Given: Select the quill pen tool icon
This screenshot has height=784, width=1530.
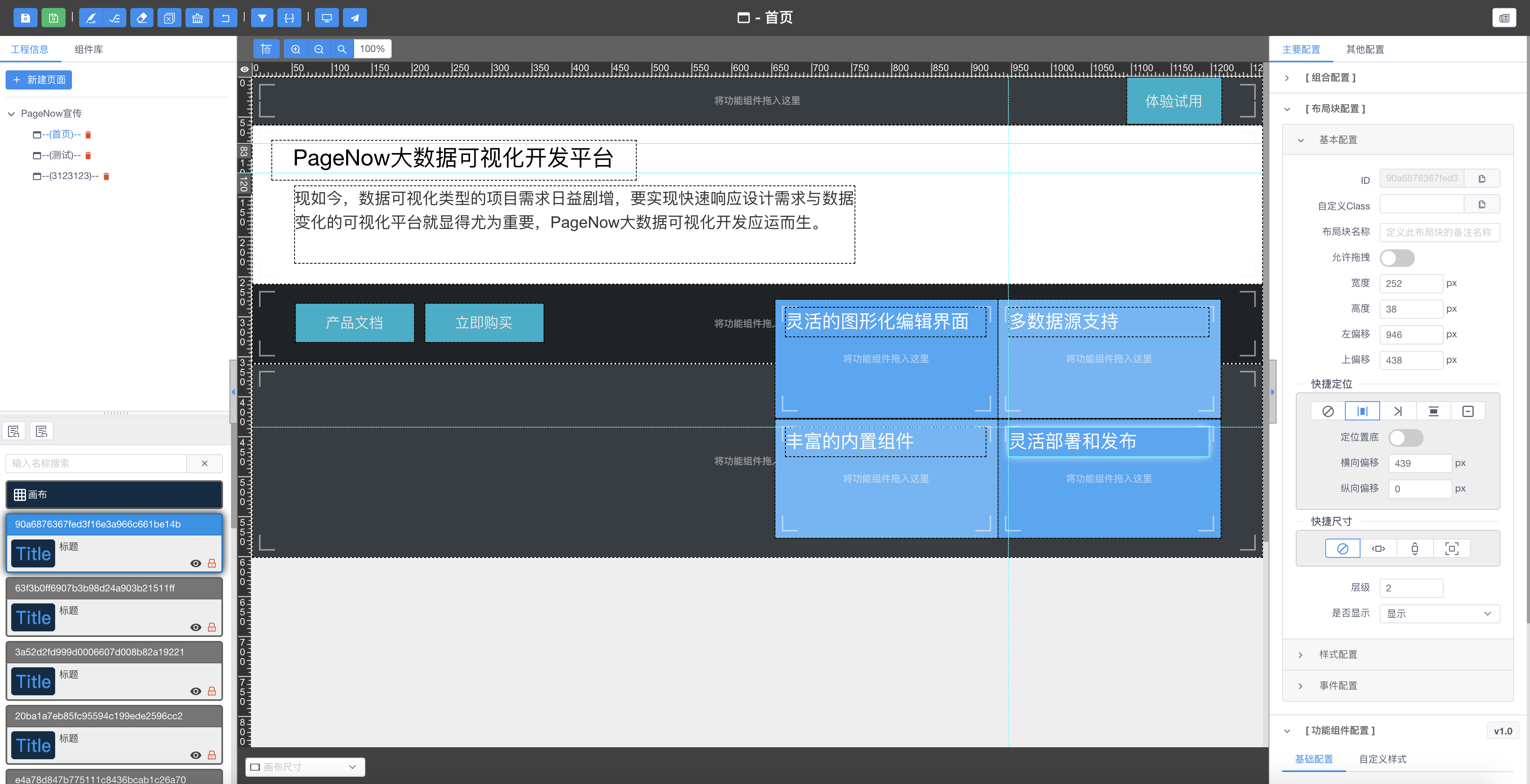Looking at the screenshot, I should 91,18.
